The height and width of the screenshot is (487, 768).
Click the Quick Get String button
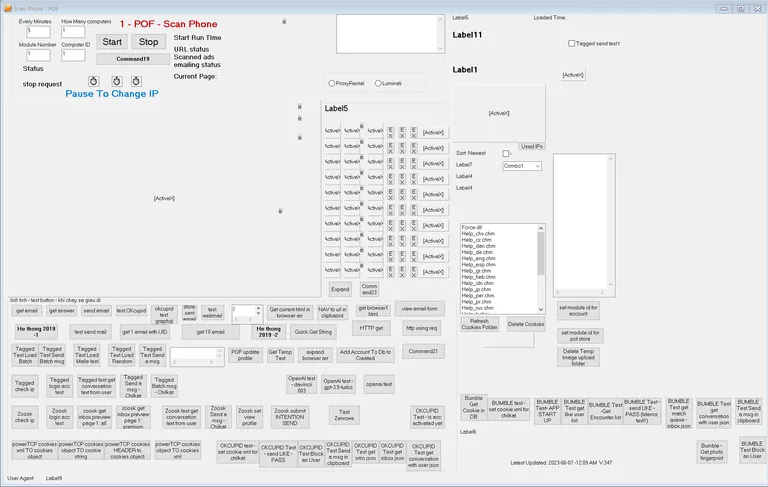point(313,331)
